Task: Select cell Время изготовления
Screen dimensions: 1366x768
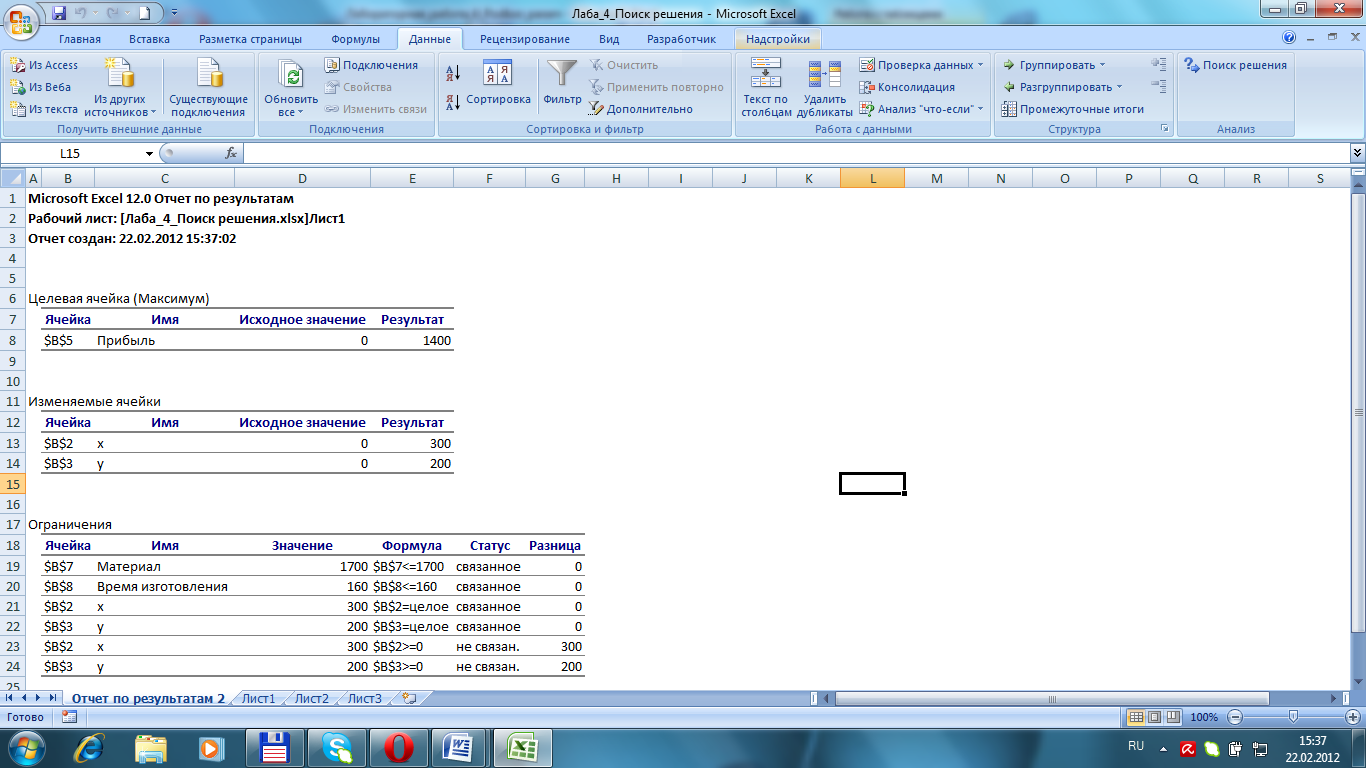Action: (x=163, y=586)
